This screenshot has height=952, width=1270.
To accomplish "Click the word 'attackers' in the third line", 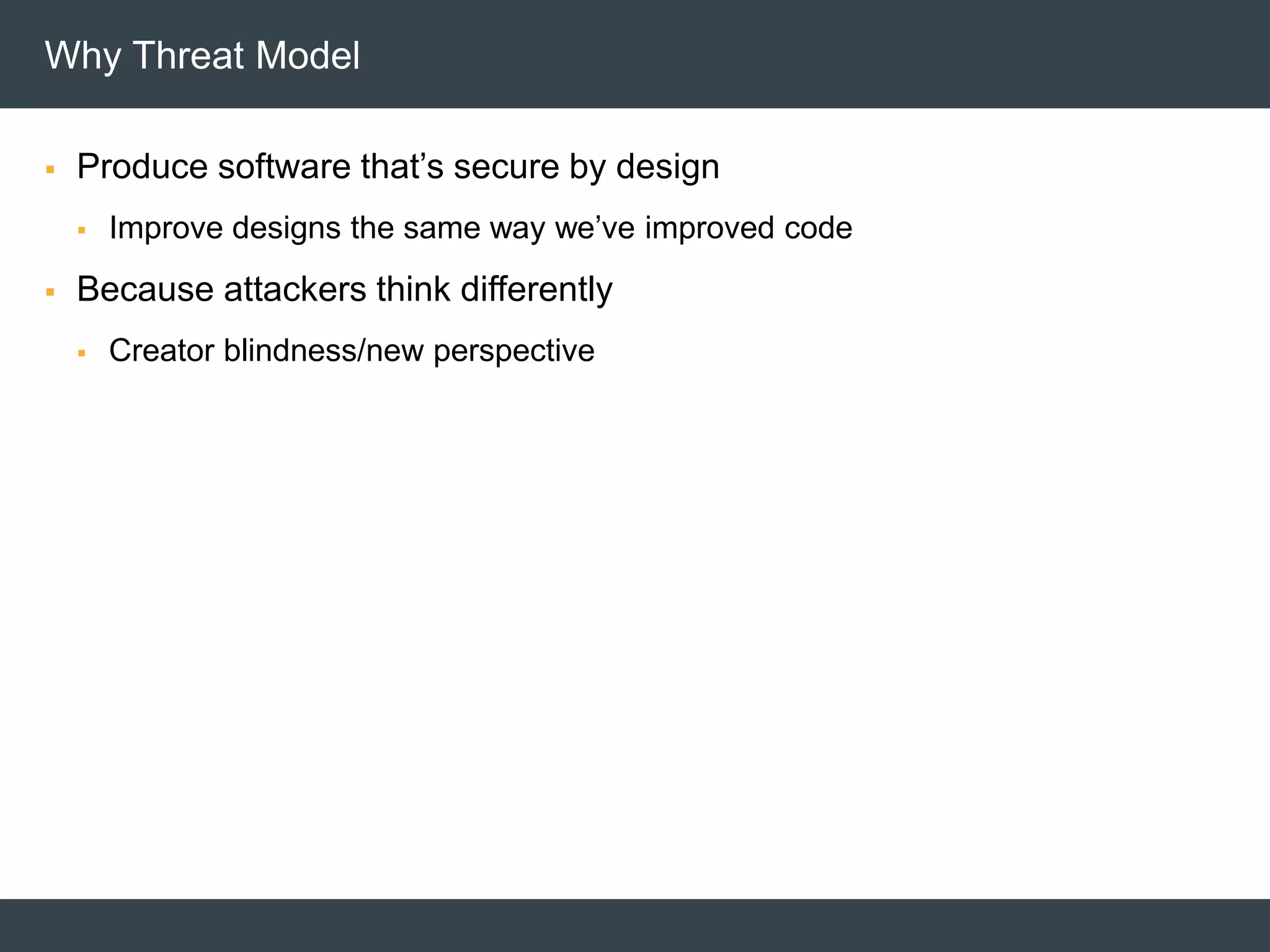I will pyautogui.click(x=295, y=289).
